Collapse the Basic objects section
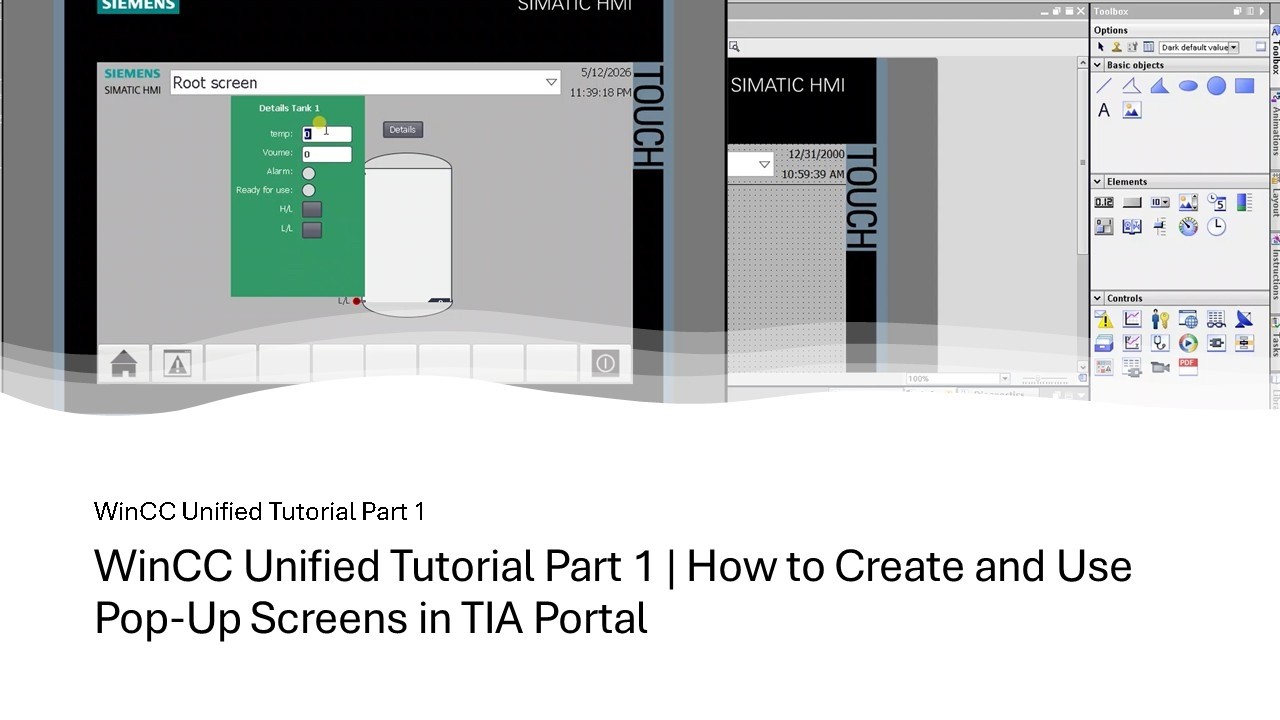Screen dimensions: 1280x720 (1097, 65)
